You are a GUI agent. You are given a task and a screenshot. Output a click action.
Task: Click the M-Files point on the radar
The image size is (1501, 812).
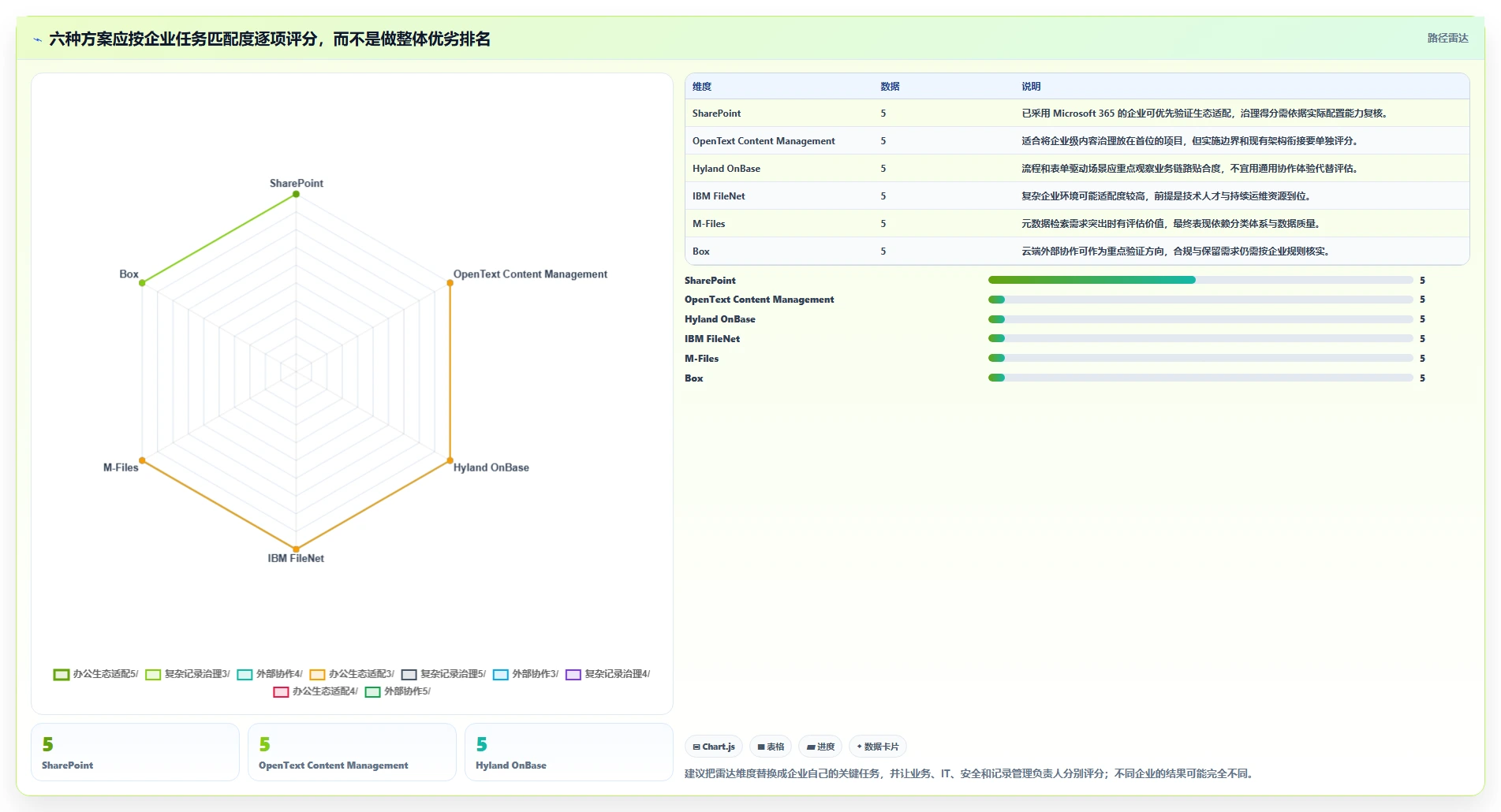[142, 460]
